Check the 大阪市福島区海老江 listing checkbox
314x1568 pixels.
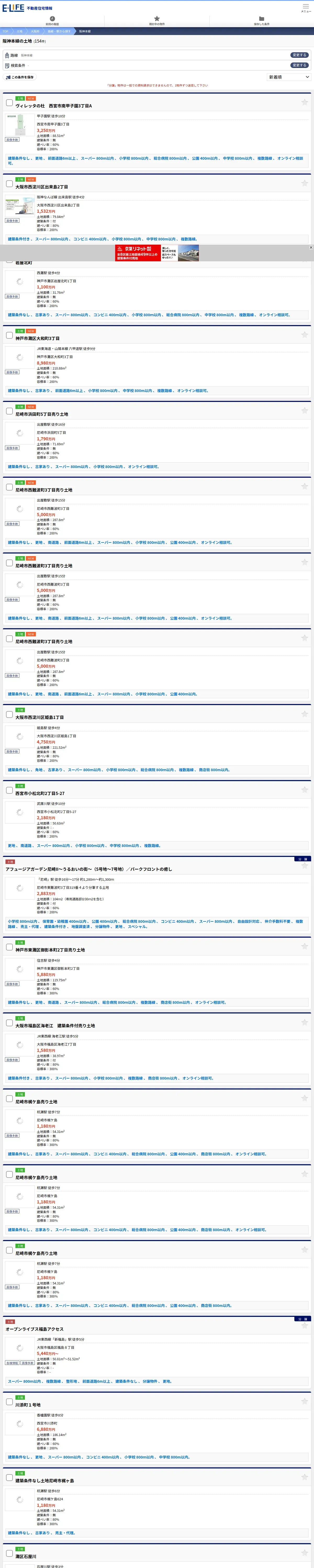(9, 1023)
